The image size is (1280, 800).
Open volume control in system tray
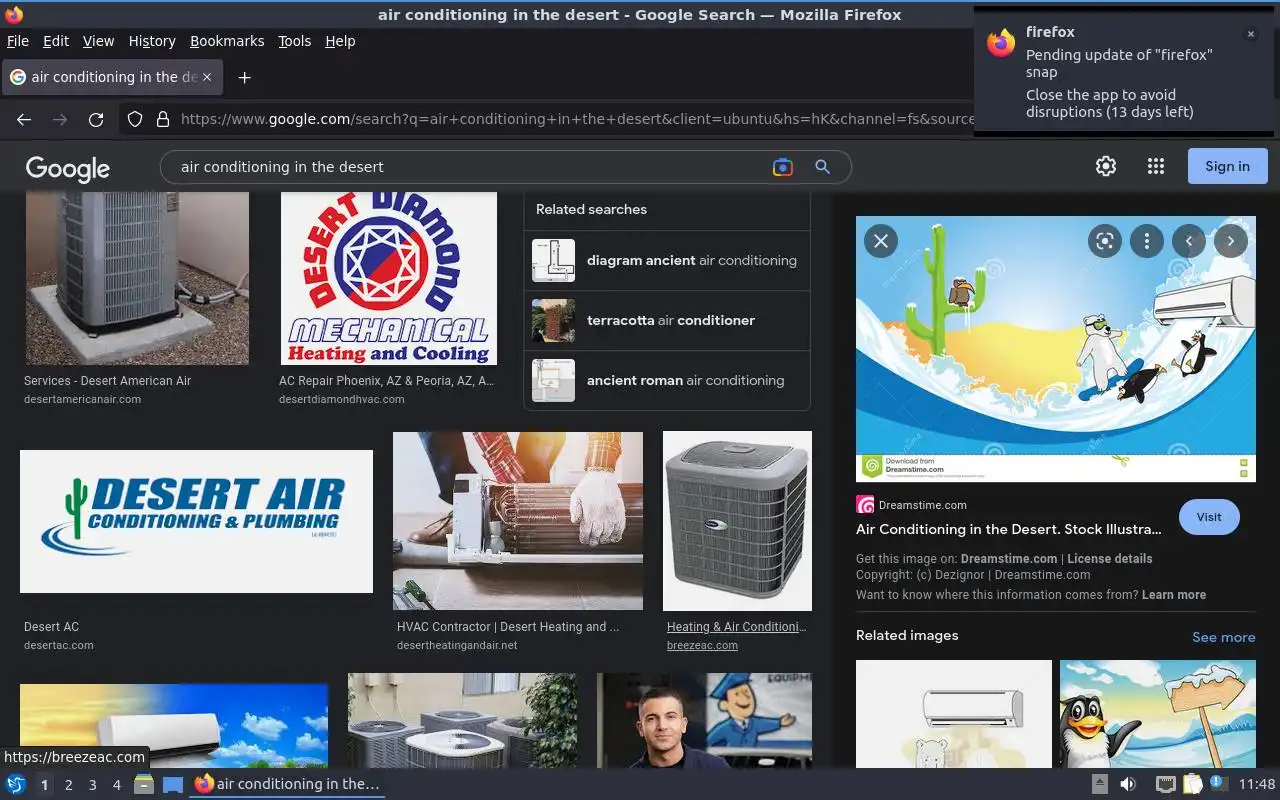pyautogui.click(x=1127, y=784)
